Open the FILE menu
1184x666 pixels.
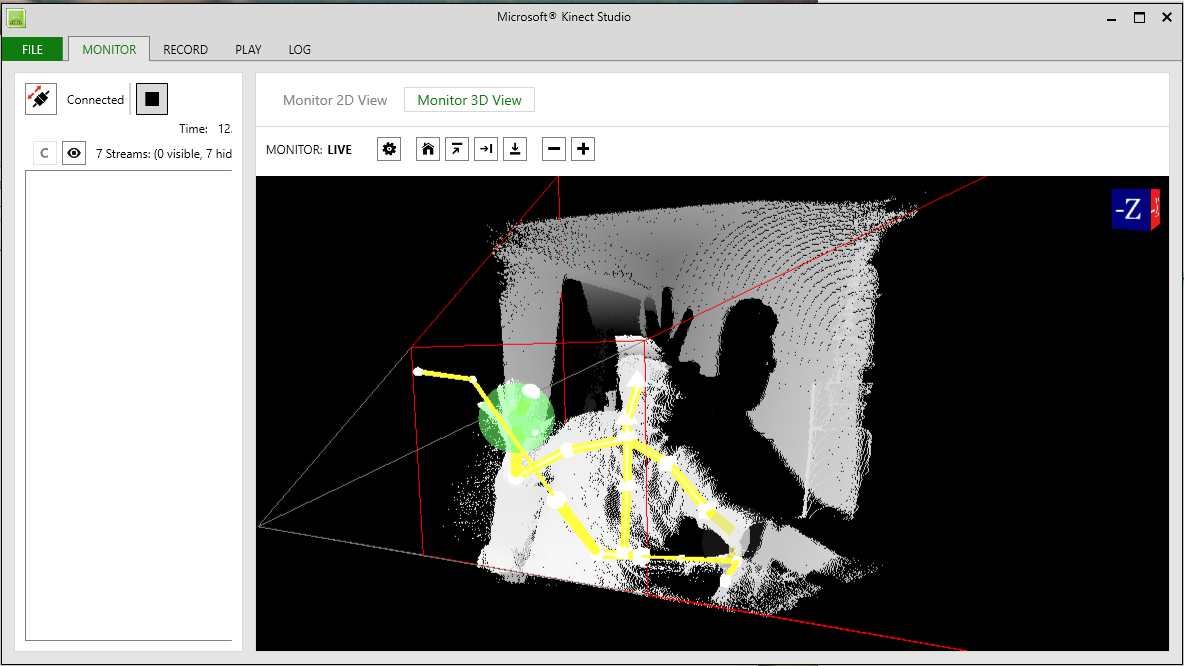[x=32, y=49]
